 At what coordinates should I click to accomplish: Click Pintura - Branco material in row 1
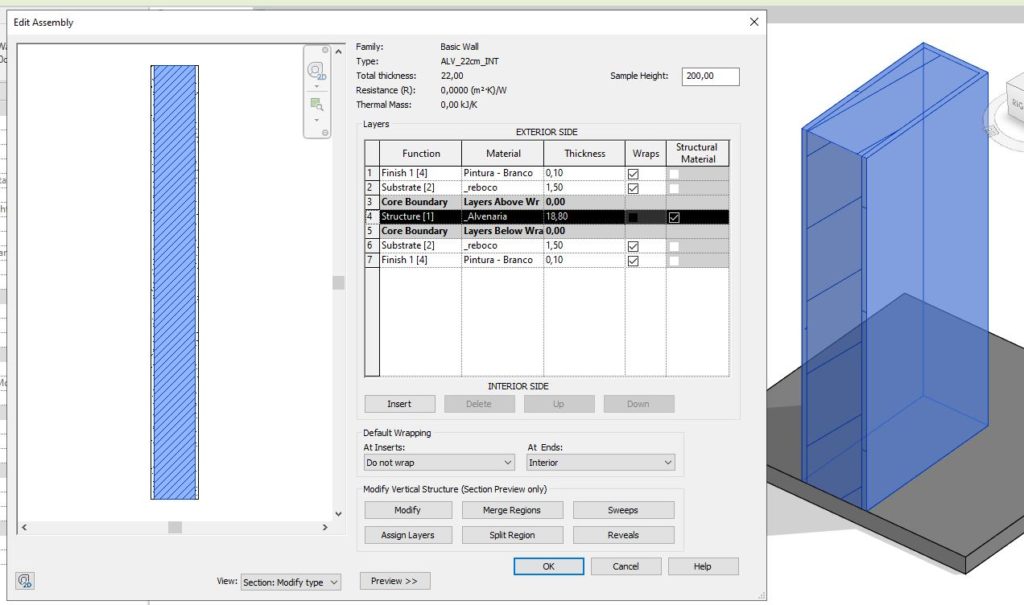(x=503, y=173)
